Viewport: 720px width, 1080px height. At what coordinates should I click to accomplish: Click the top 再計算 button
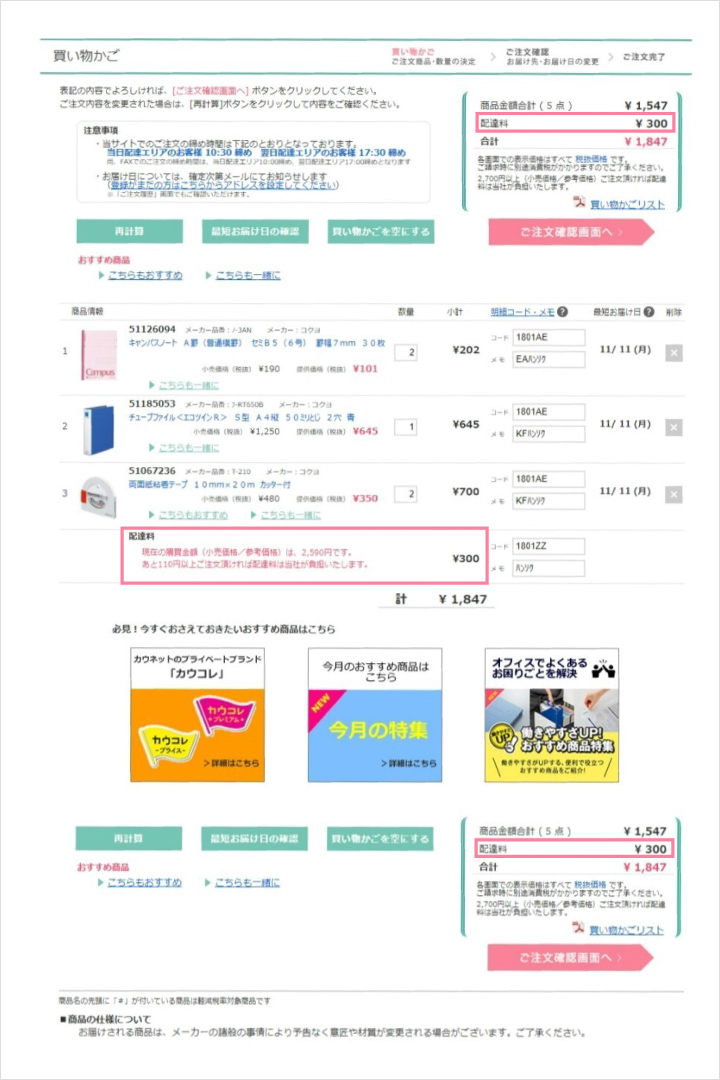tap(130, 231)
